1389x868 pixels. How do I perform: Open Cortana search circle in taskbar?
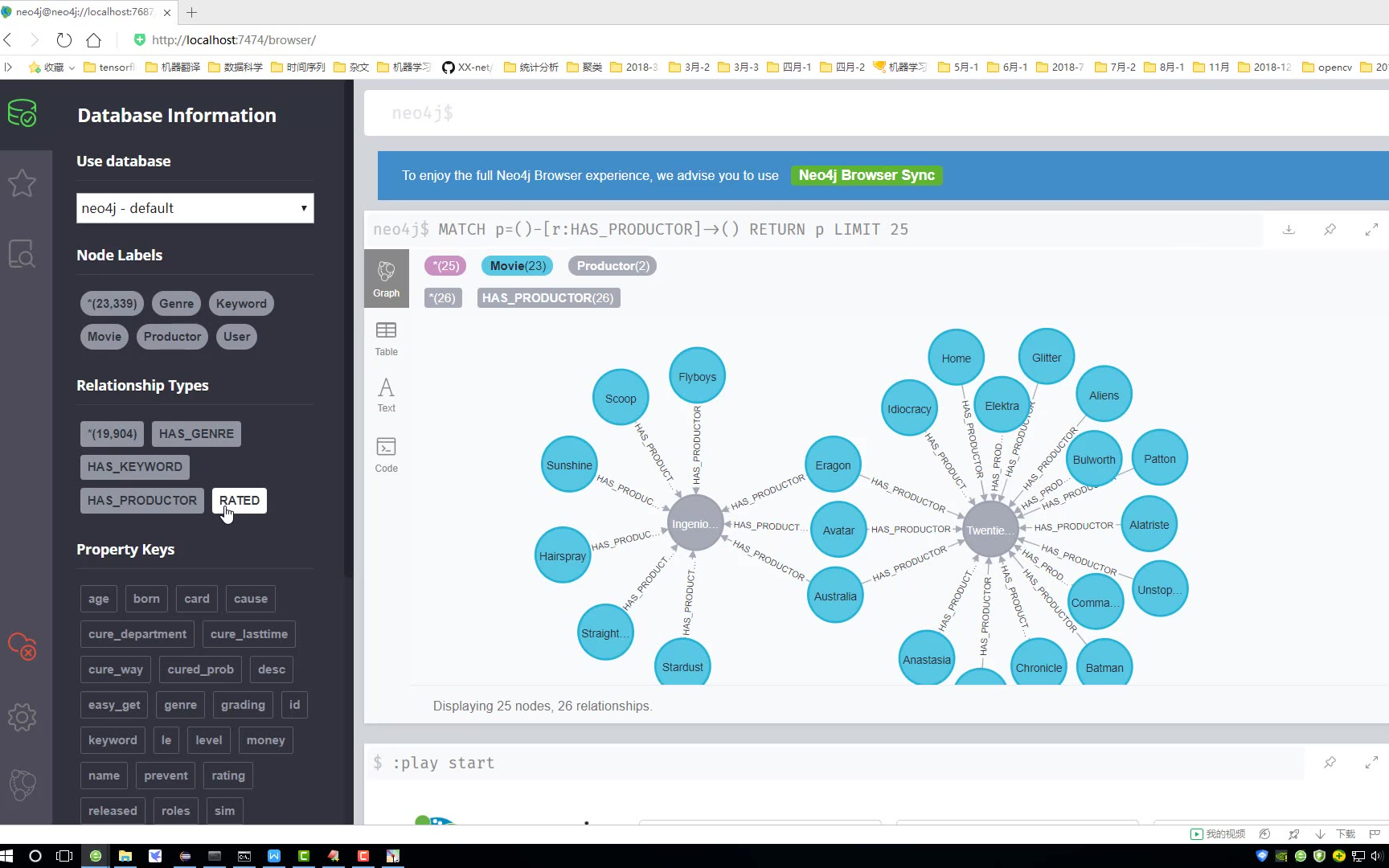35,856
